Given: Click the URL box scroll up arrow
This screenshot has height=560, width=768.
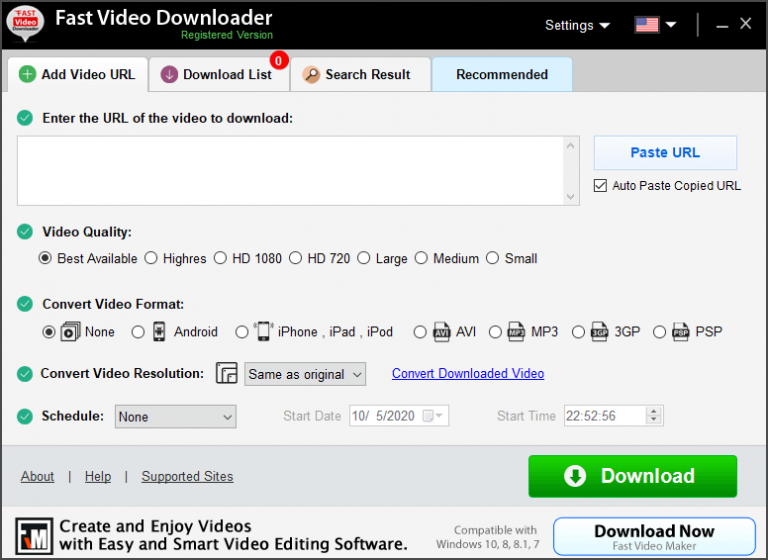Looking at the screenshot, I should [570, 146].
